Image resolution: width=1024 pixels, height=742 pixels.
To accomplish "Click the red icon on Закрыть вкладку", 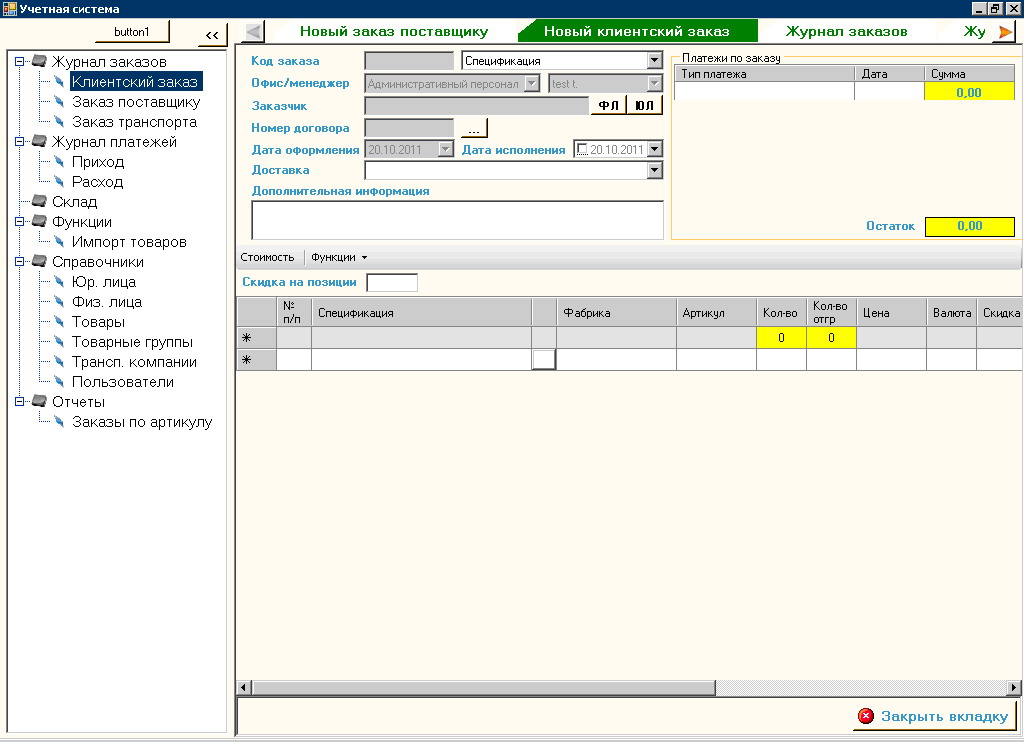I will (x=866, y=716).
